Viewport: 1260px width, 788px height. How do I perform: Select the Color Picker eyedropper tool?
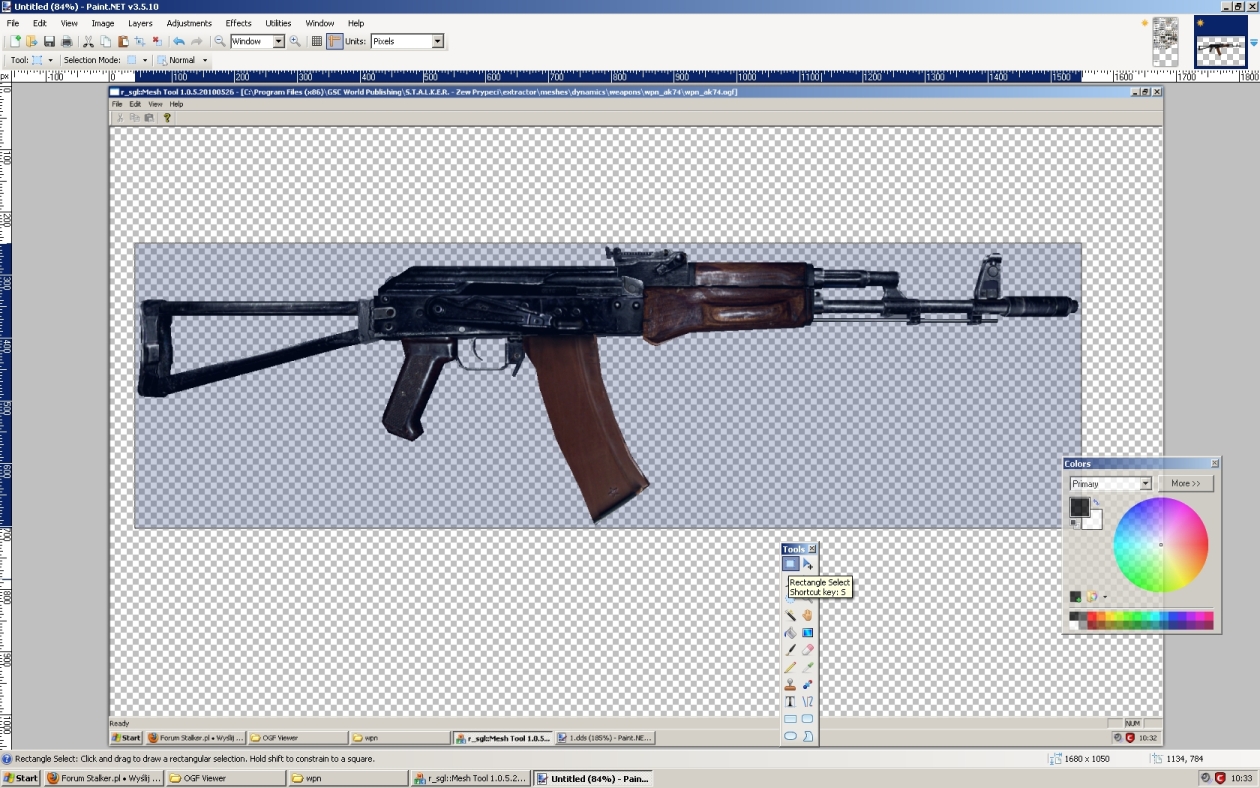tap(807, 667)
